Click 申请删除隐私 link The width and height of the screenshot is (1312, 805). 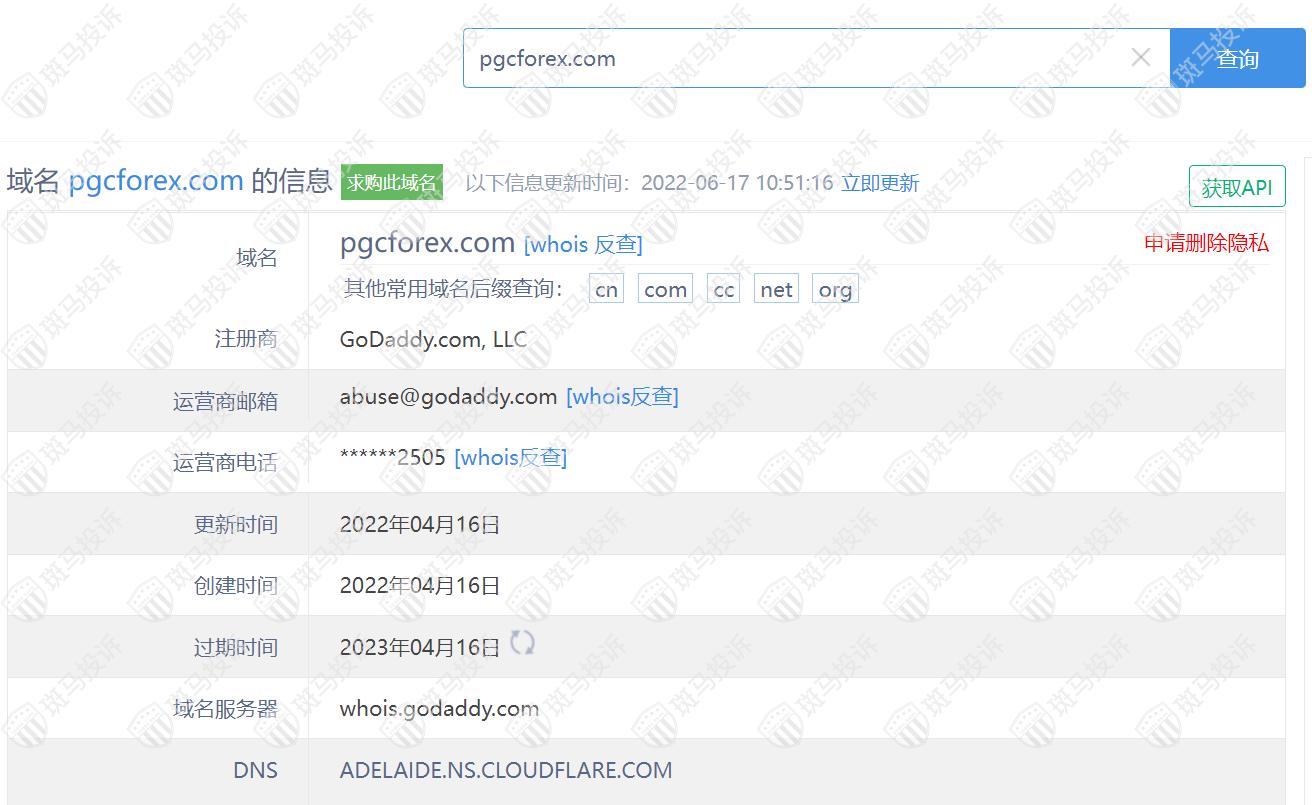(1206, 243)
